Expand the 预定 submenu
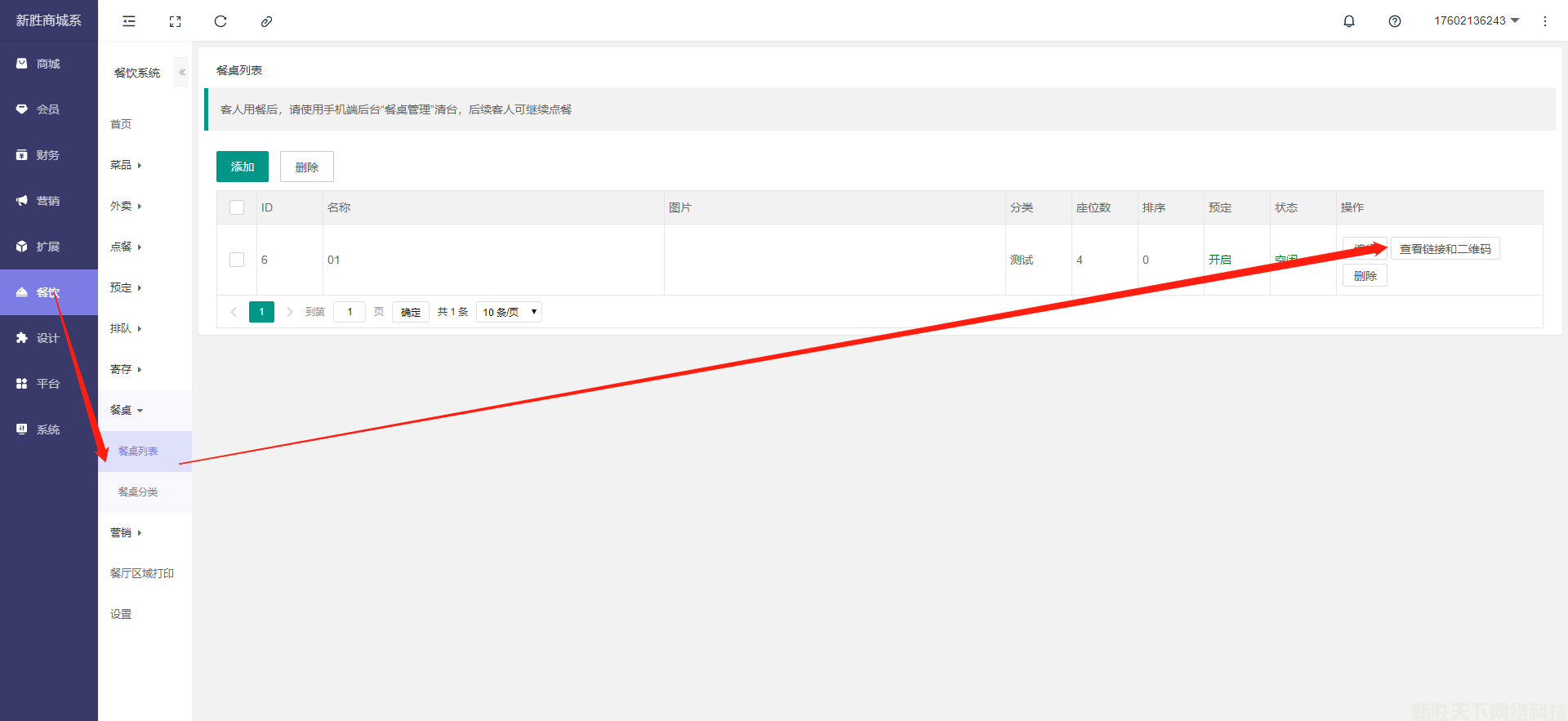 (x=126, y=287)
